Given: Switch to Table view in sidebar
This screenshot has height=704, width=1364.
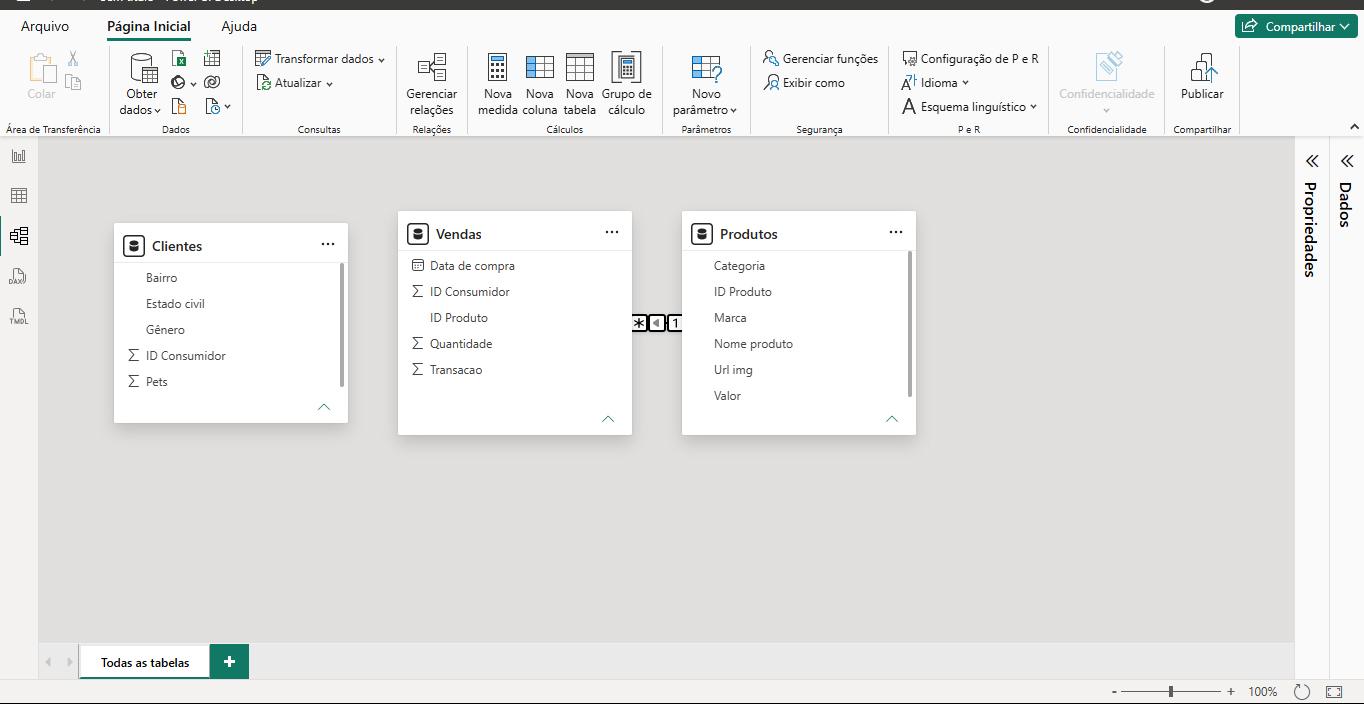Looking at the screenshot, I should point(19,196).
